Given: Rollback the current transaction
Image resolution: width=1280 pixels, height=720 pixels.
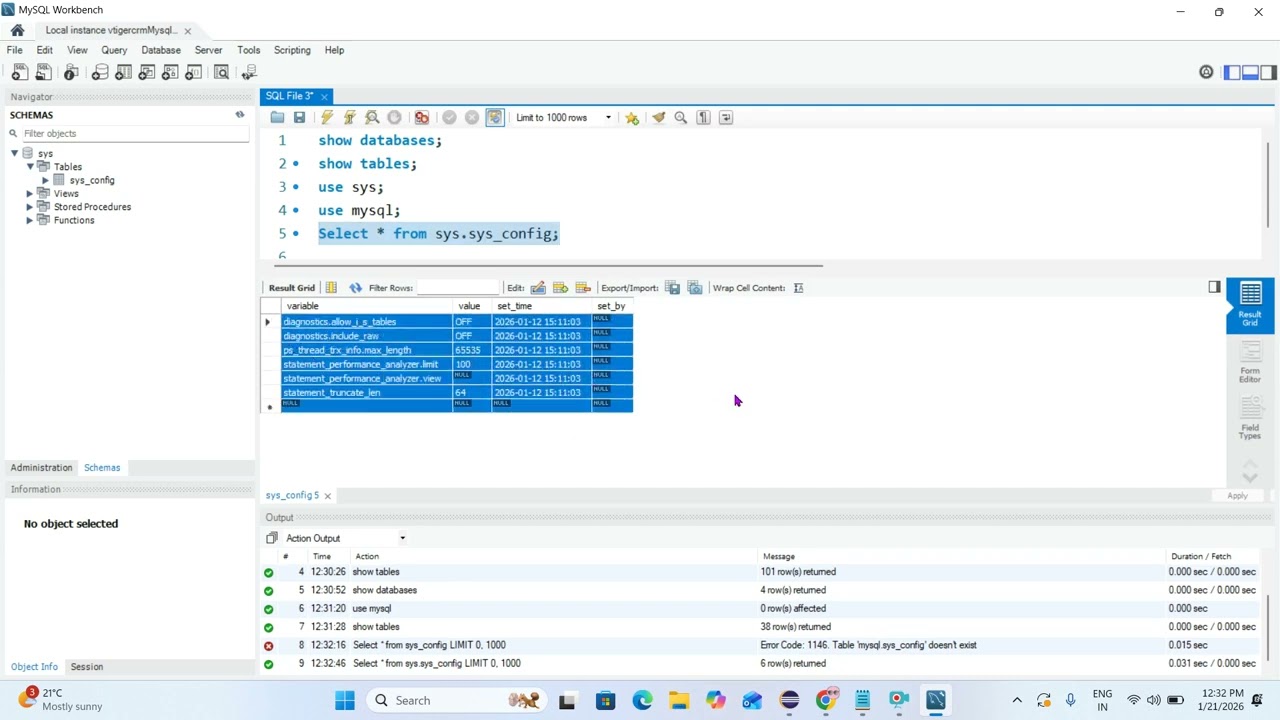Looking at the screenshot, I should (x=472, y=118).
